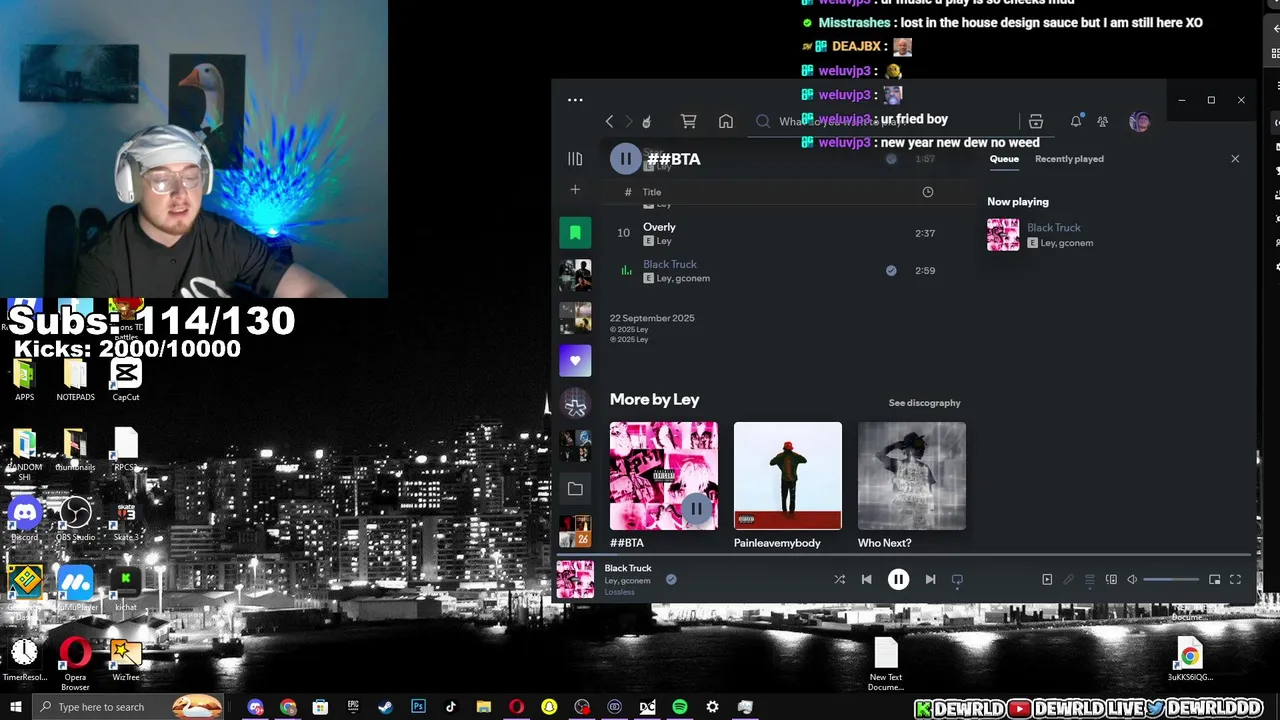Viewport: 1280px width, 720px height.
Task: Create a playlist with plus icon
Action: coord(575,190)
